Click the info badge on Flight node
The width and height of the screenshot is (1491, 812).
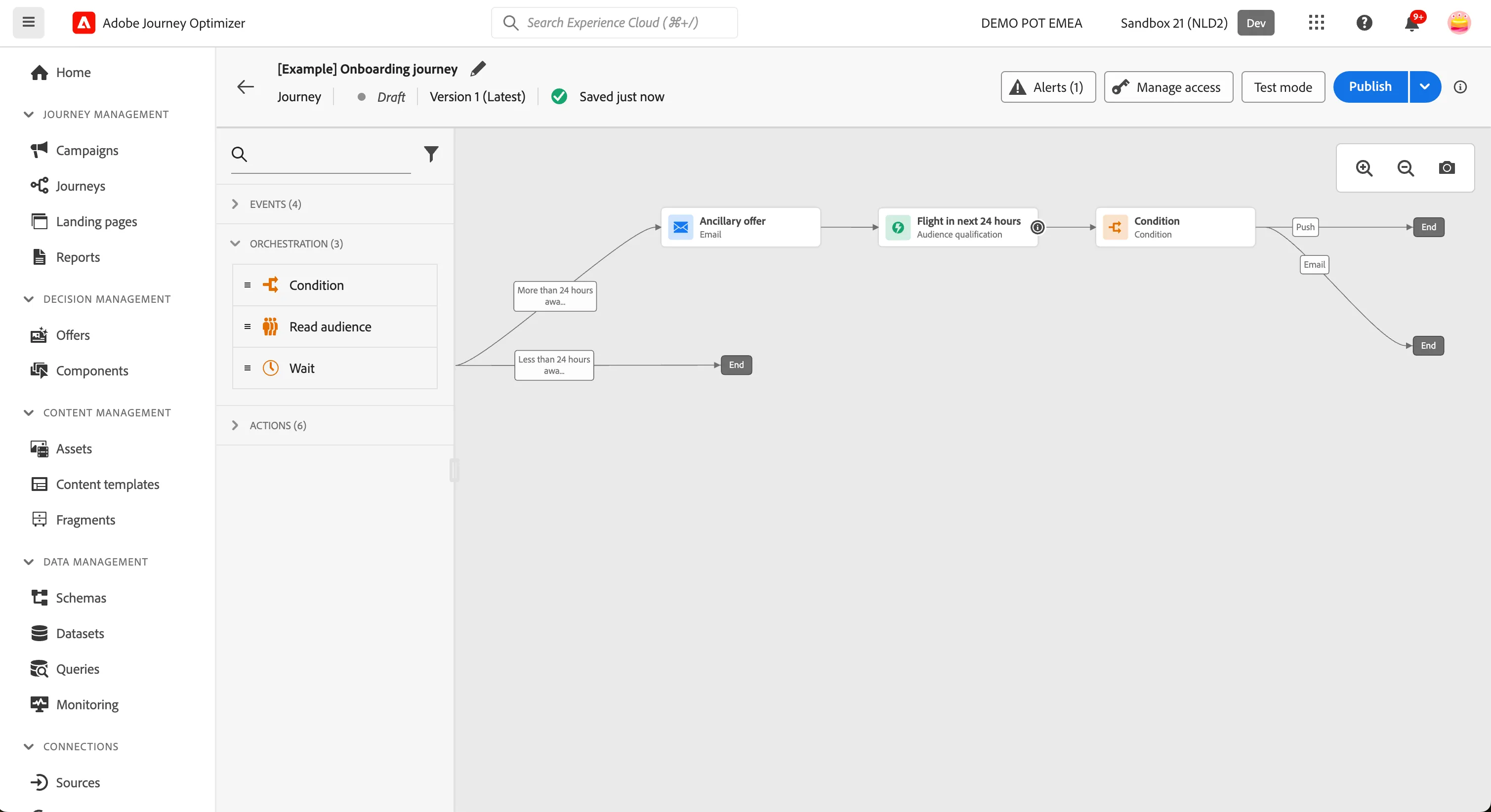click(x=1038, y=228)
